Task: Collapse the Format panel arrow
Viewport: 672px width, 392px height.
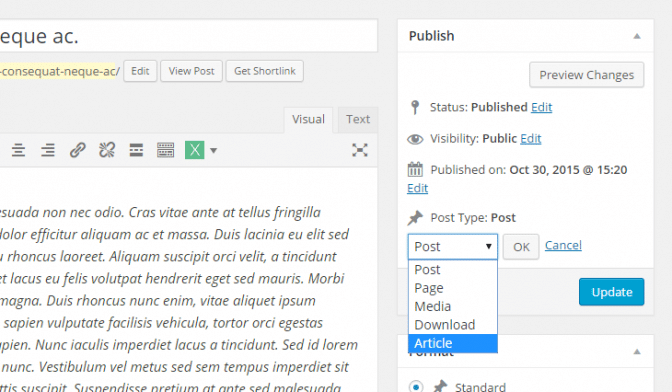Action: [x=637, y=352]
